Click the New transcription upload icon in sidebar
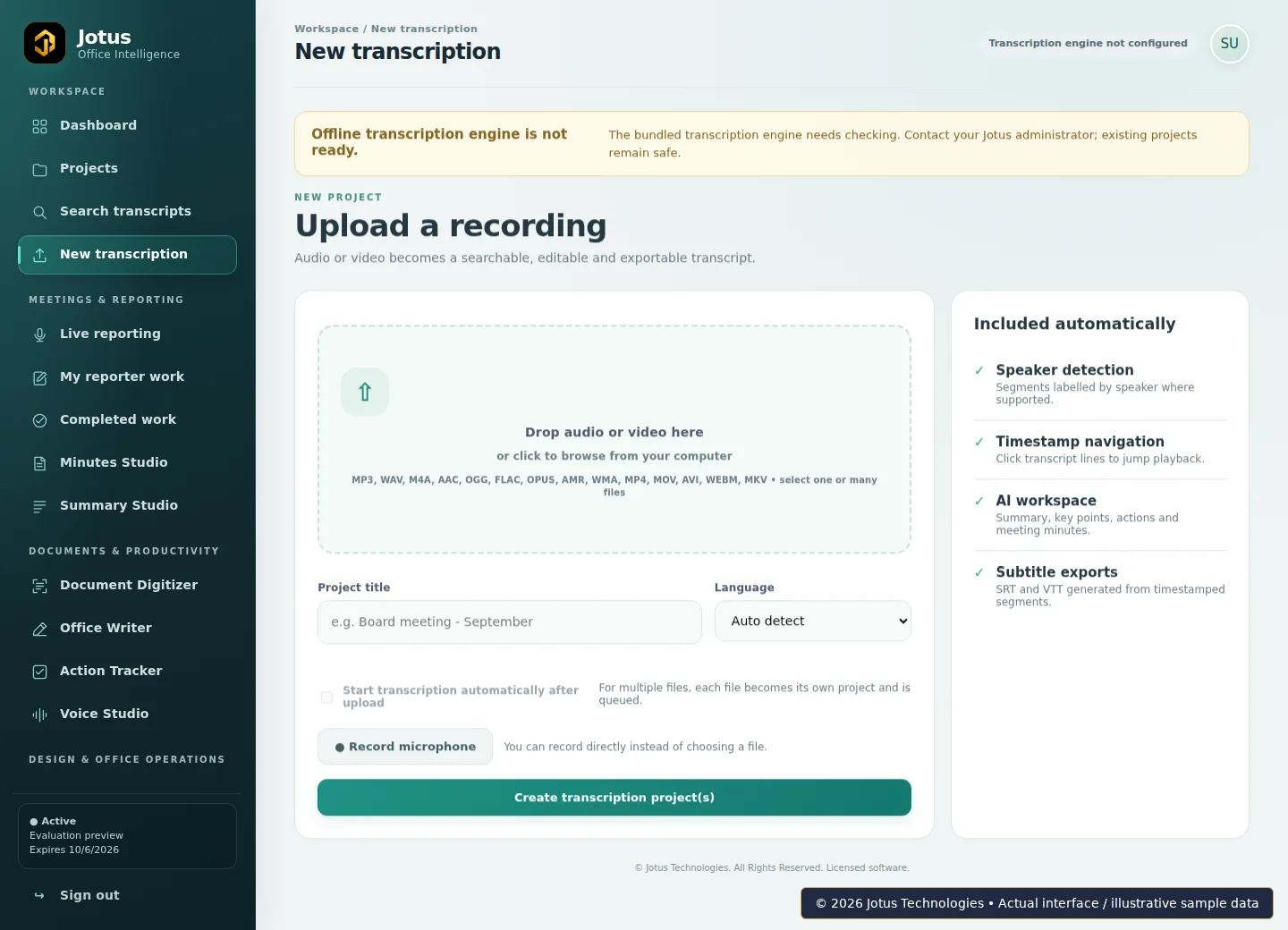The image size is (1288, 930). point(39,256)
